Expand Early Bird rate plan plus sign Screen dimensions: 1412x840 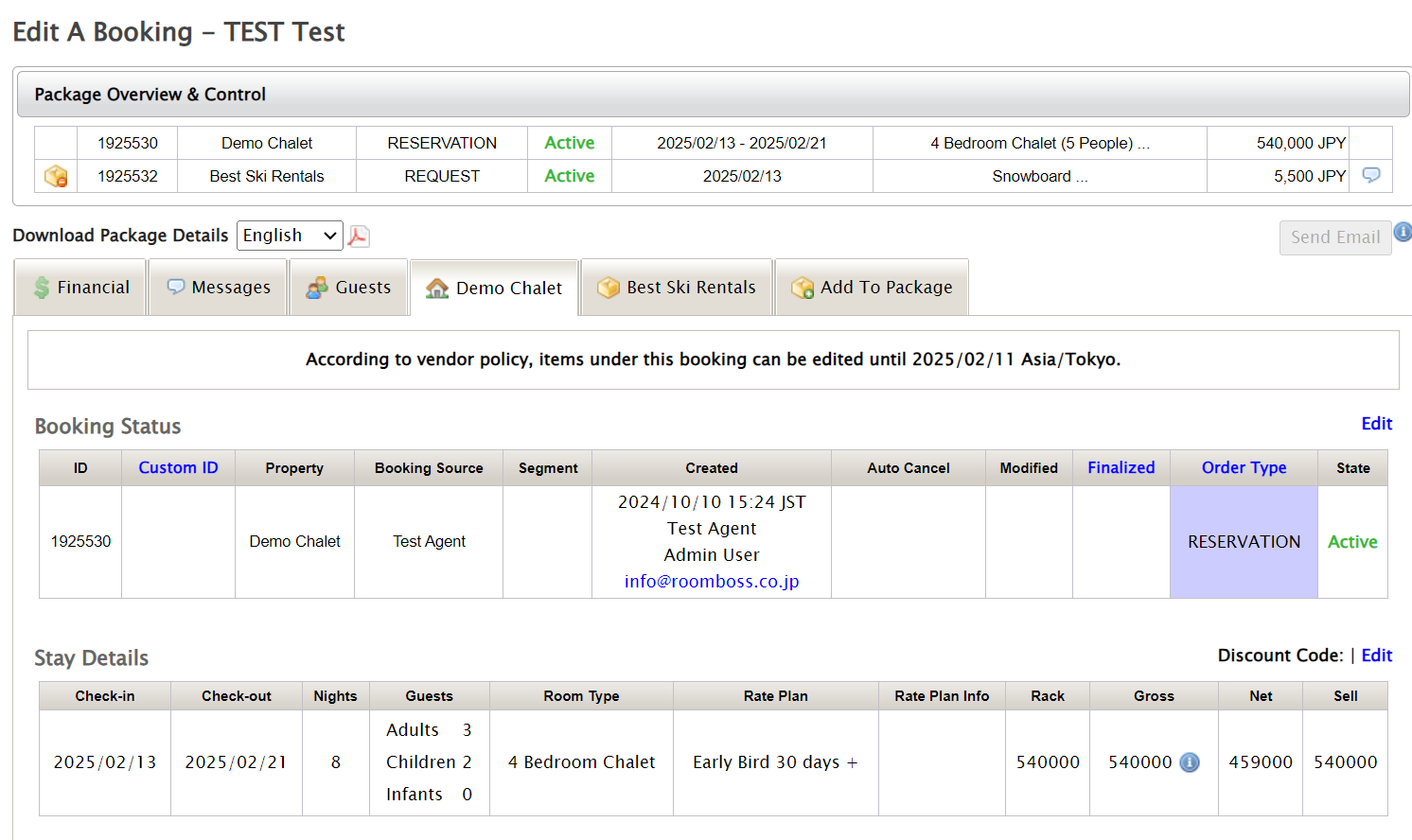pos(852,762)
